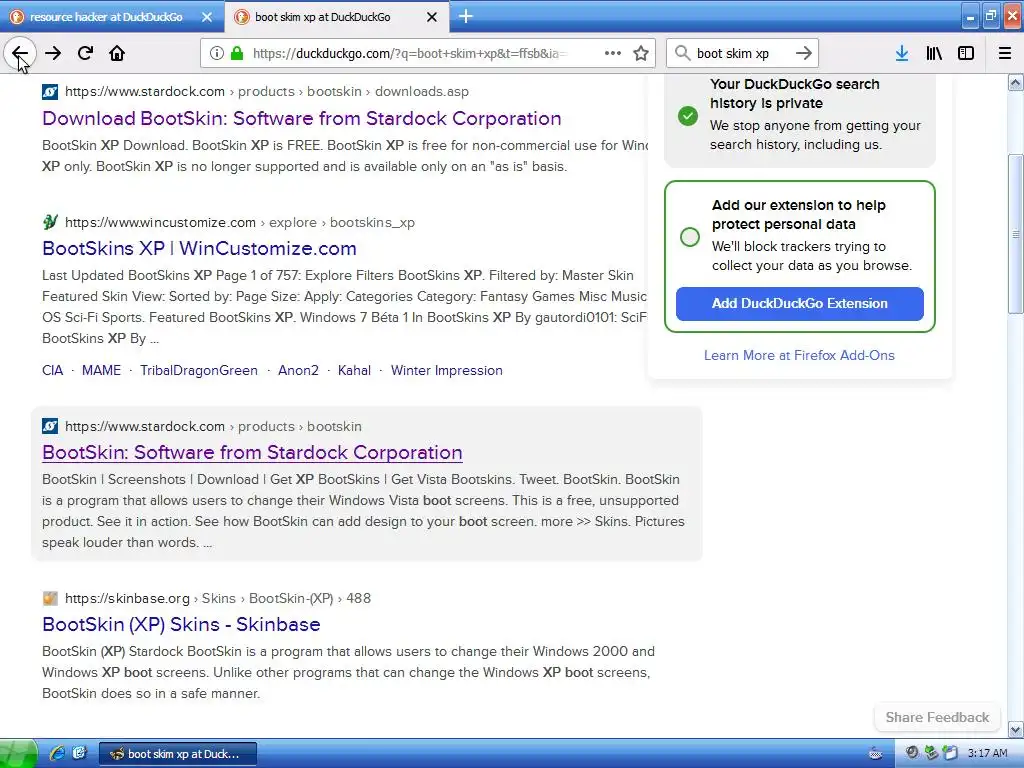Open the Downloads panel
Screen dimensions: 1024x768
tap(902, 53)
